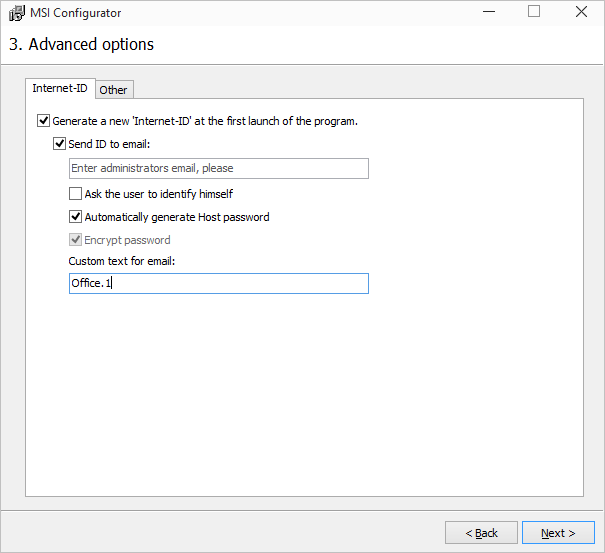Click the greyed-out Encrypt password checkbox

point(76,240)
